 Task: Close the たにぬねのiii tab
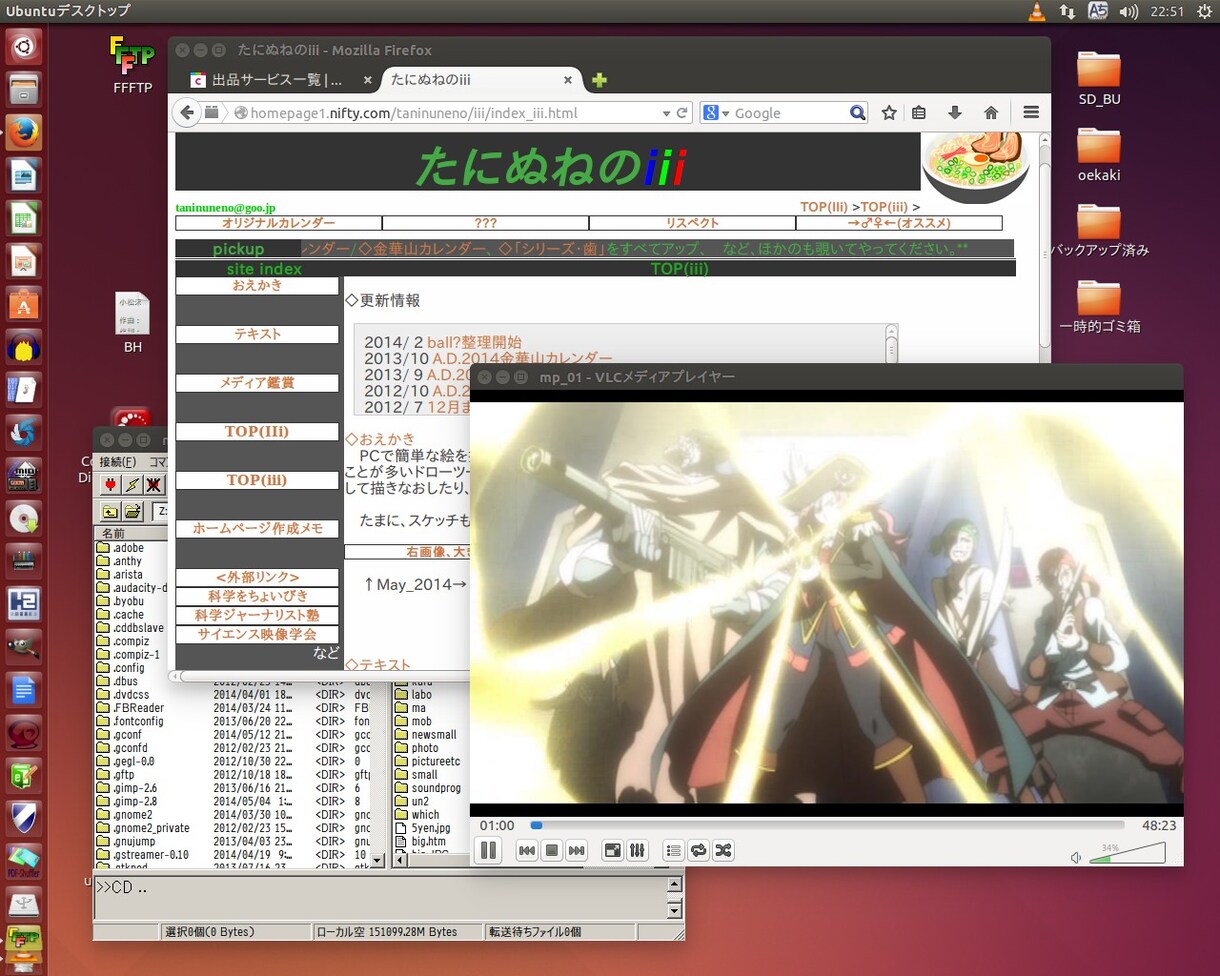click(x=568, y=80)
